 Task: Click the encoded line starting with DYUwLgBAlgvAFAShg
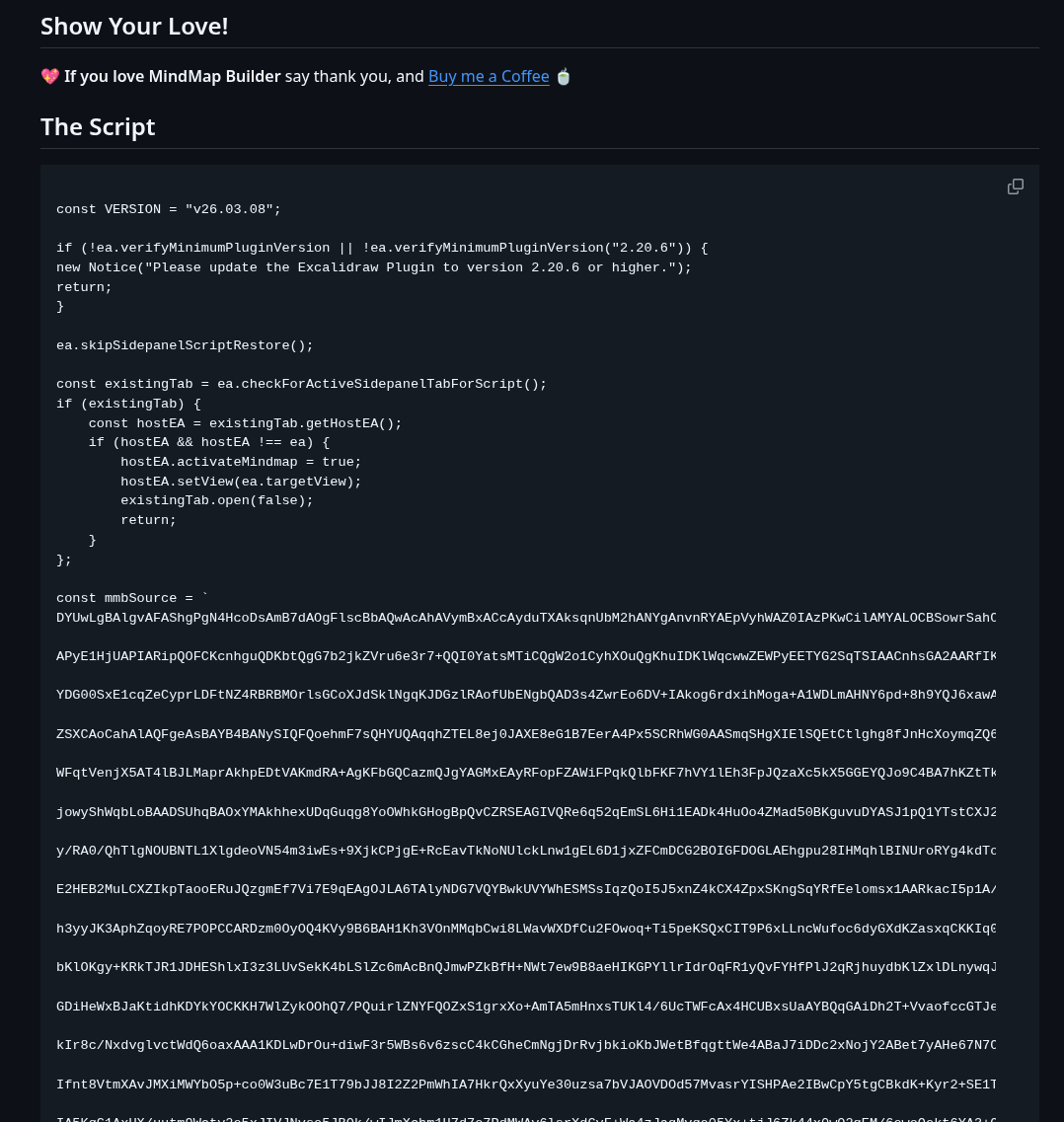[525, 618]
